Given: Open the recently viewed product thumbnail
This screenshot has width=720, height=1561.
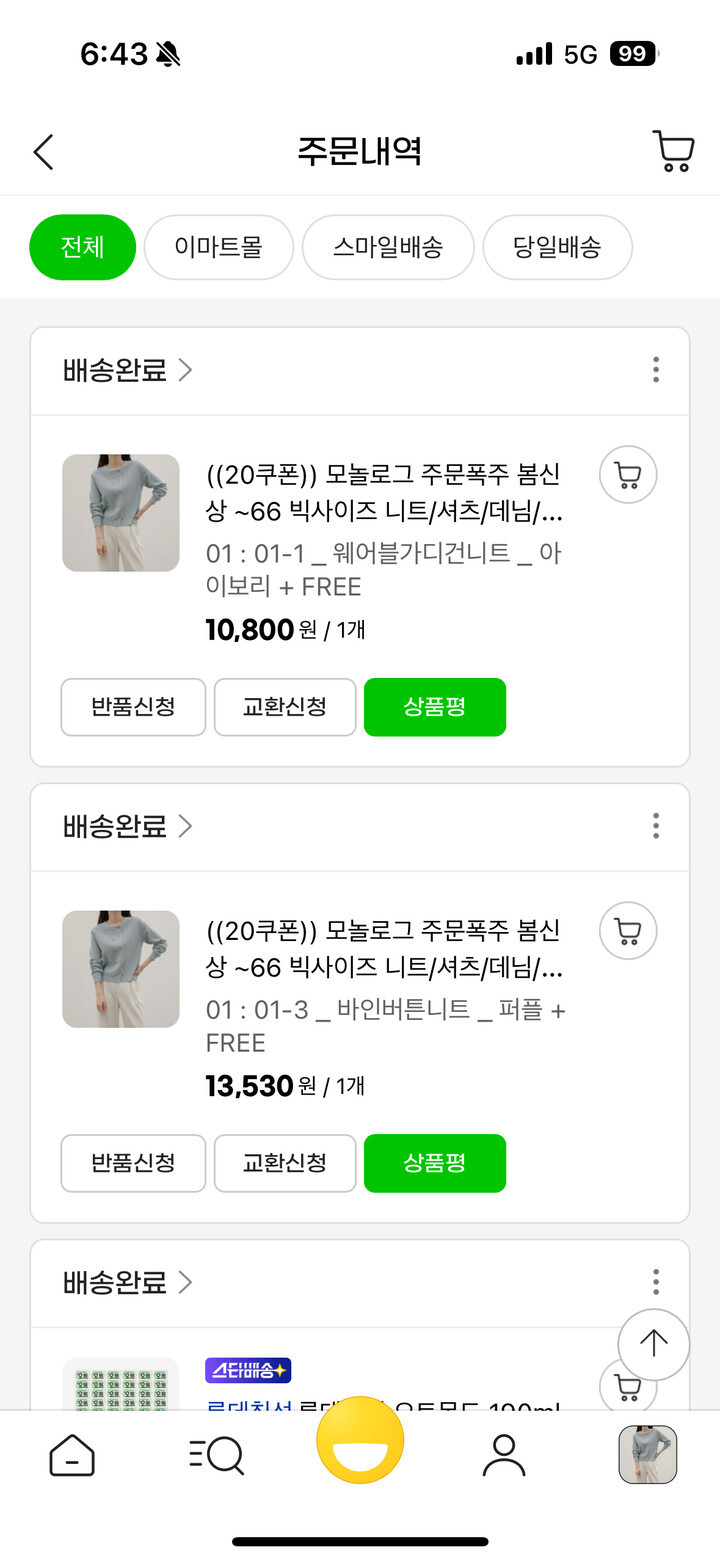Looking at the screenshot, I should (x=648, y=1455).
